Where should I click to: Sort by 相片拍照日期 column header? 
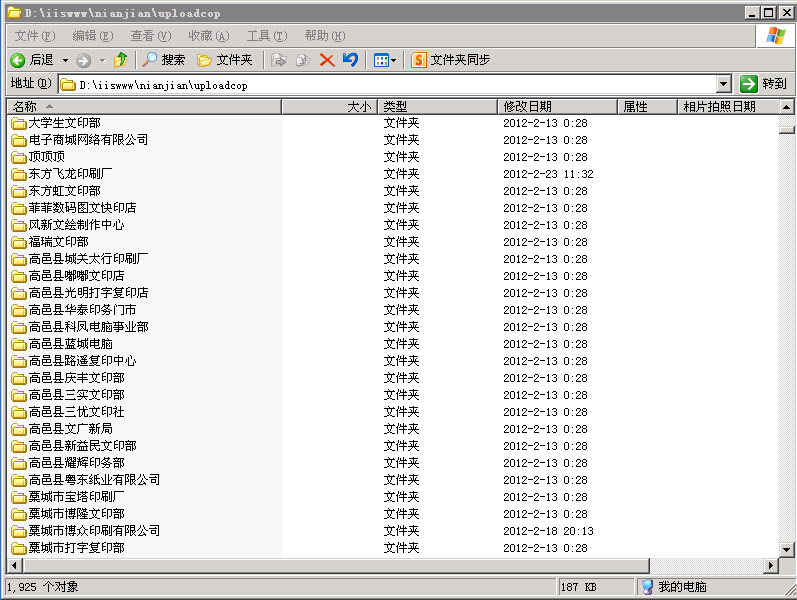pyautogui.click(x=728, y=107)
